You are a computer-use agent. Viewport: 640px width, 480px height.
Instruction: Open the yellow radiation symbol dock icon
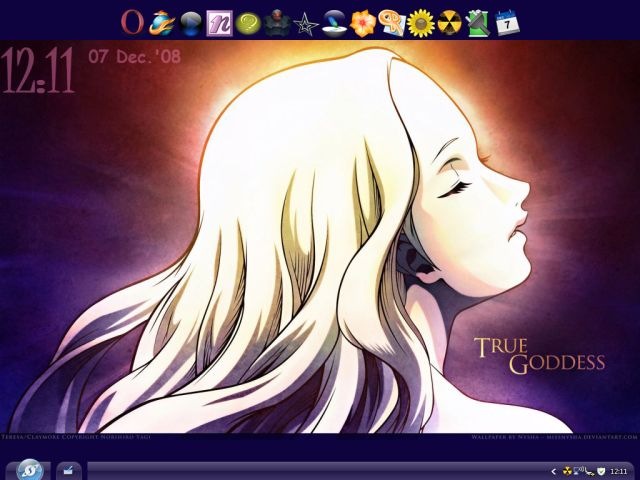tap(449, 24)
